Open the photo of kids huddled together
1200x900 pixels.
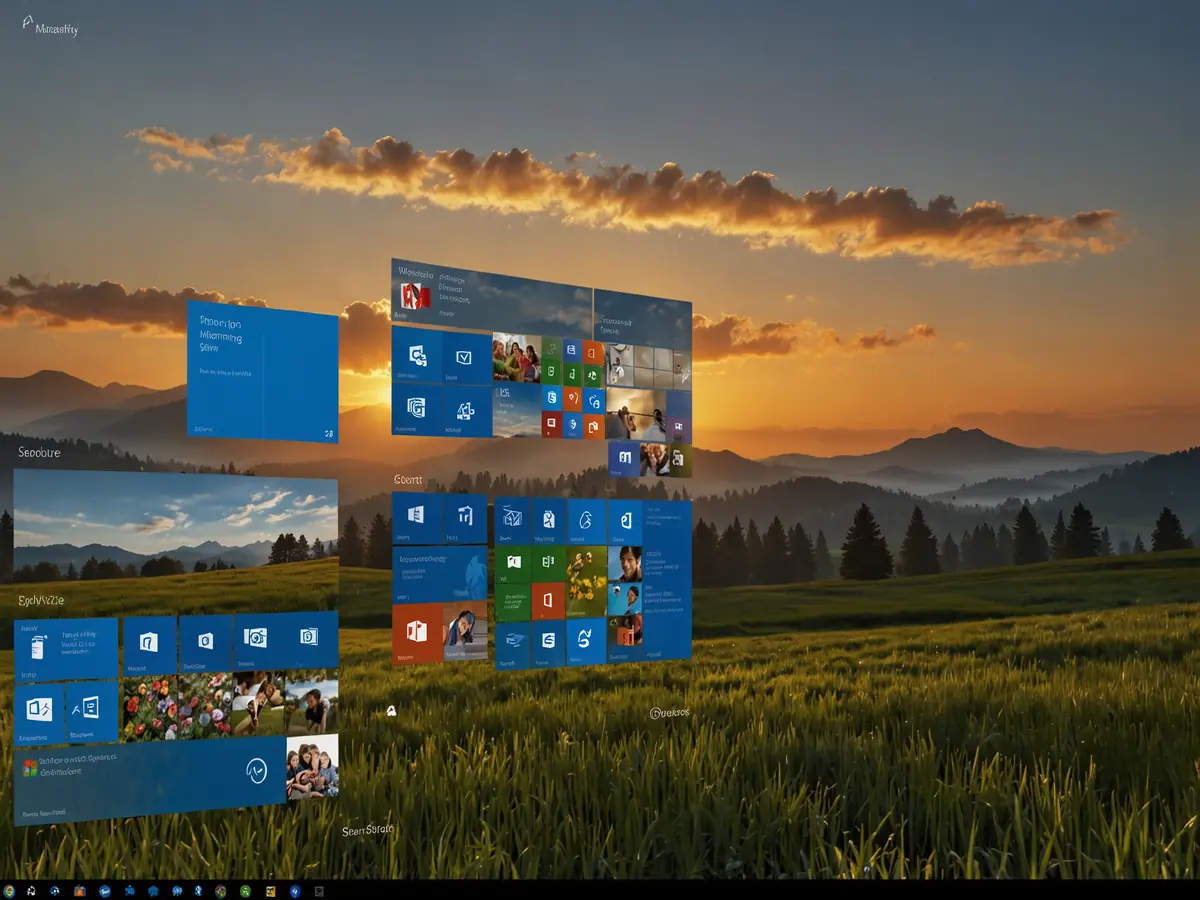pos(312,768)
